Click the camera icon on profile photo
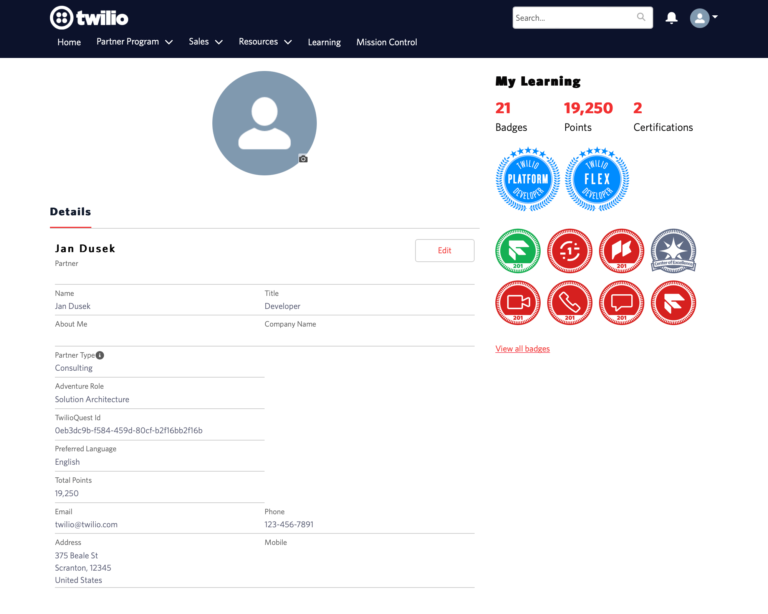The height and width of the screenshot is (614, 768). pos(303,159)
